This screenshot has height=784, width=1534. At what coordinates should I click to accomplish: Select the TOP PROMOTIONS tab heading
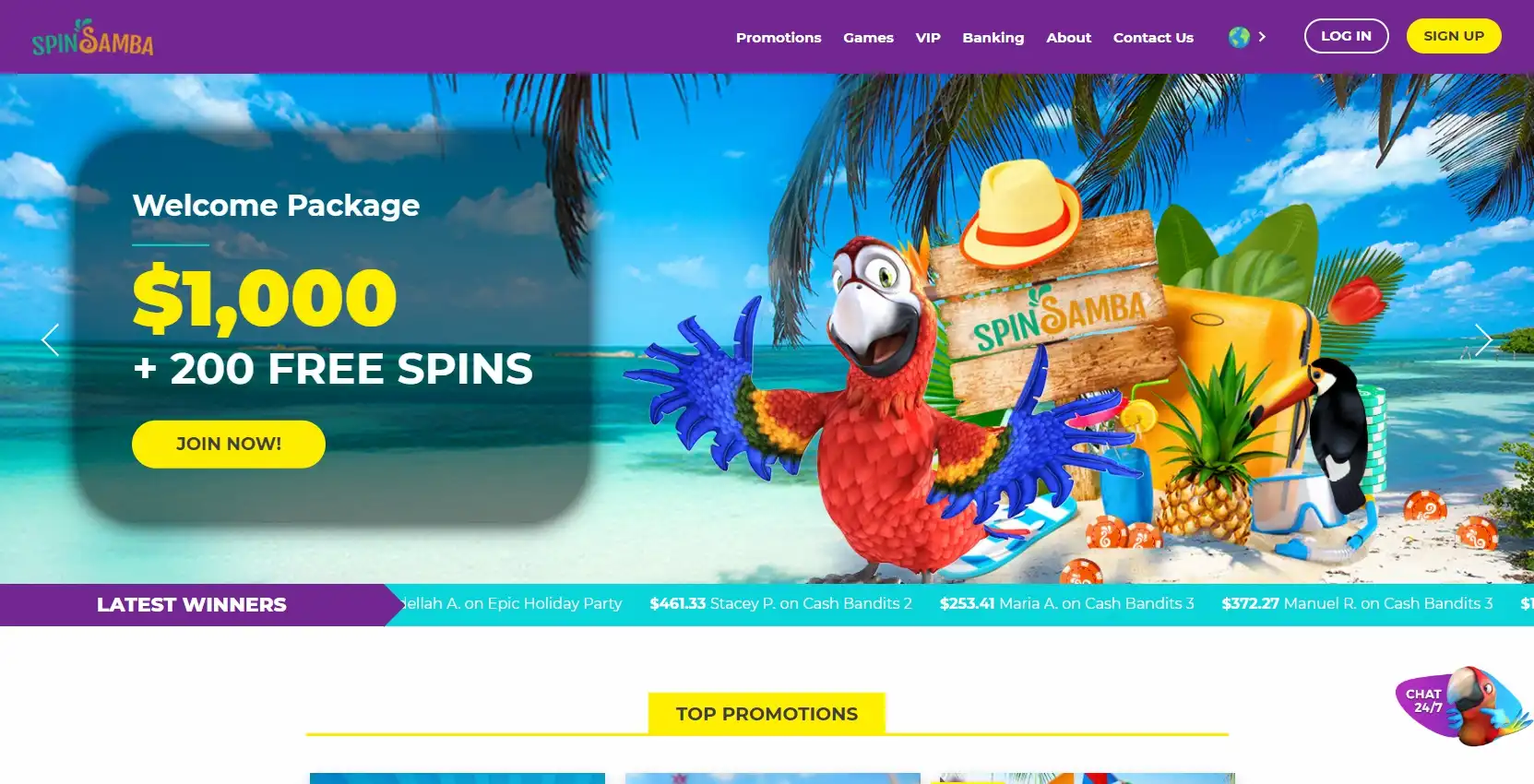click(767, 714)
